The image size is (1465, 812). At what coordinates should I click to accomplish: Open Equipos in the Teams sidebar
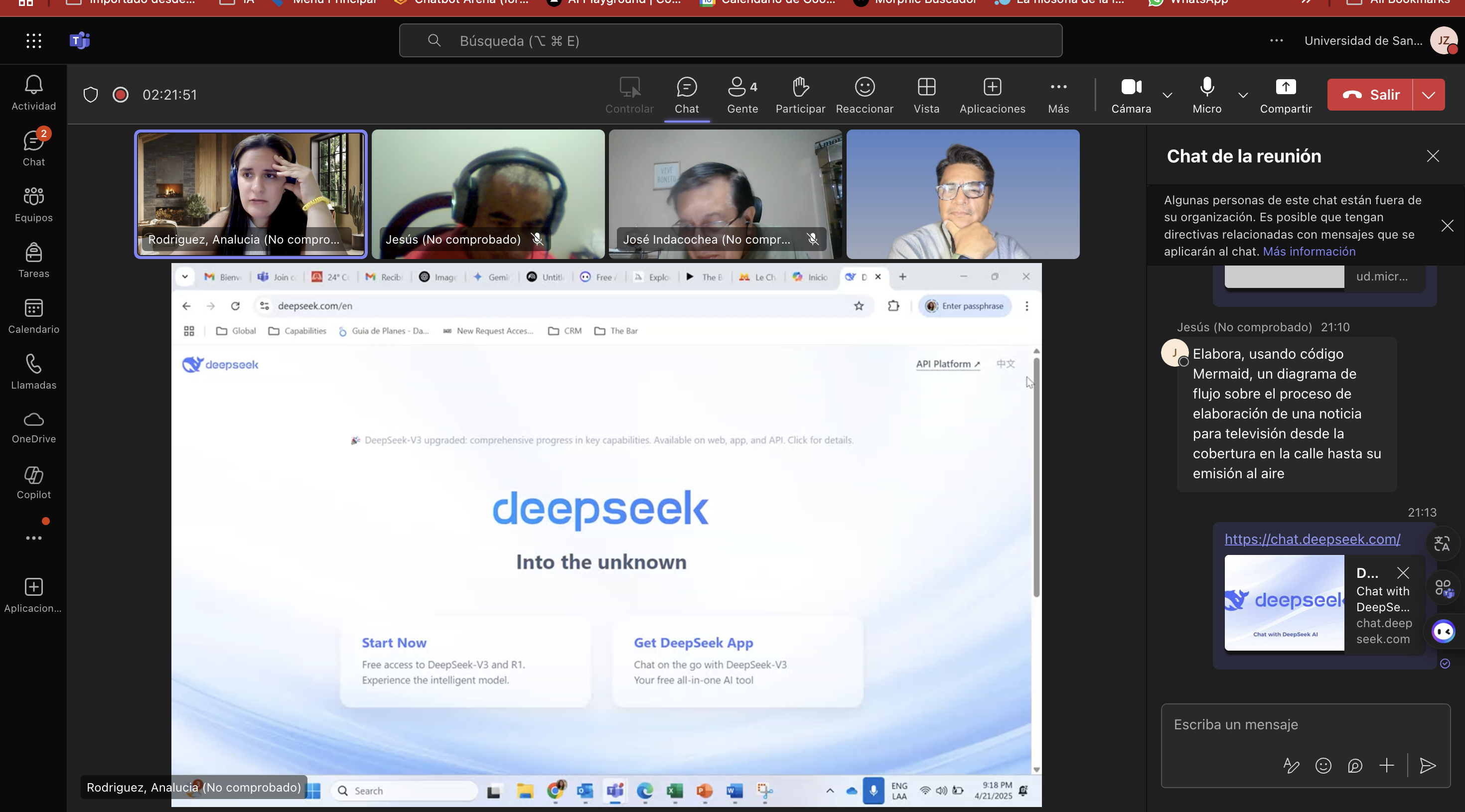pyautogui.click(x=33, y=205)
